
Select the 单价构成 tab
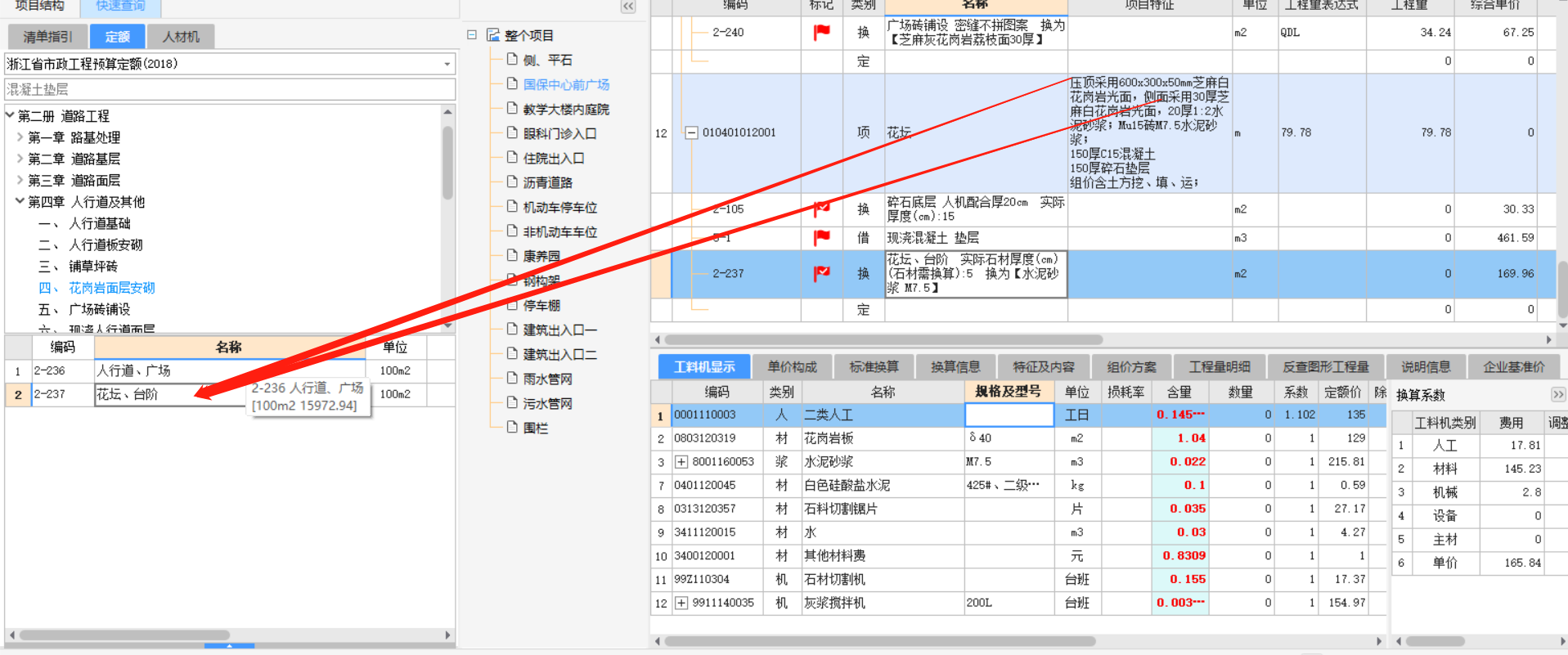pyautogui.click(x=792, y=367)
